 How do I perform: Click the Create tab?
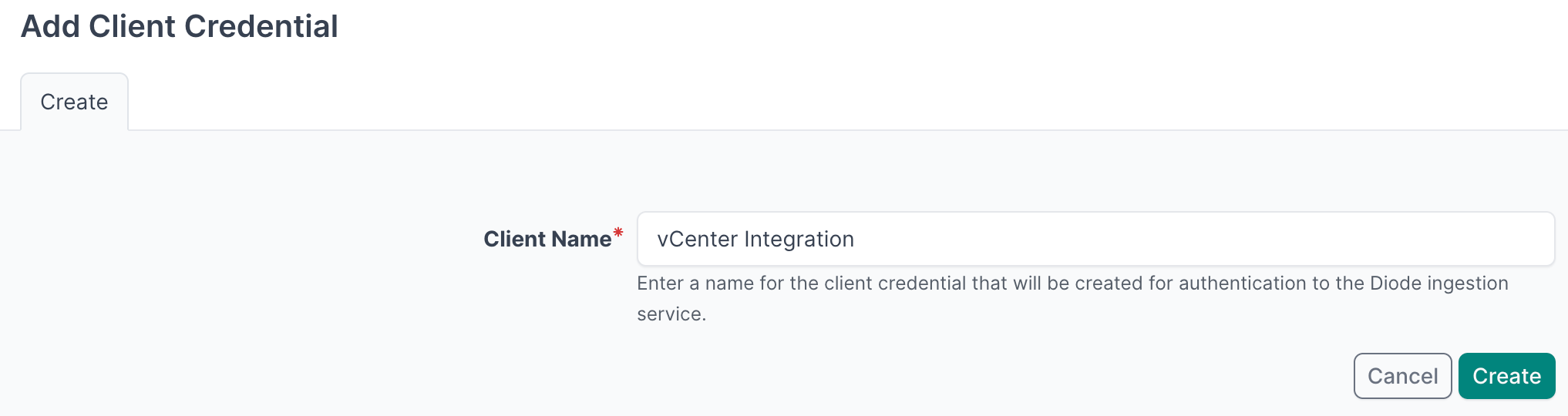pyautogui.click(x=74, y=102)
